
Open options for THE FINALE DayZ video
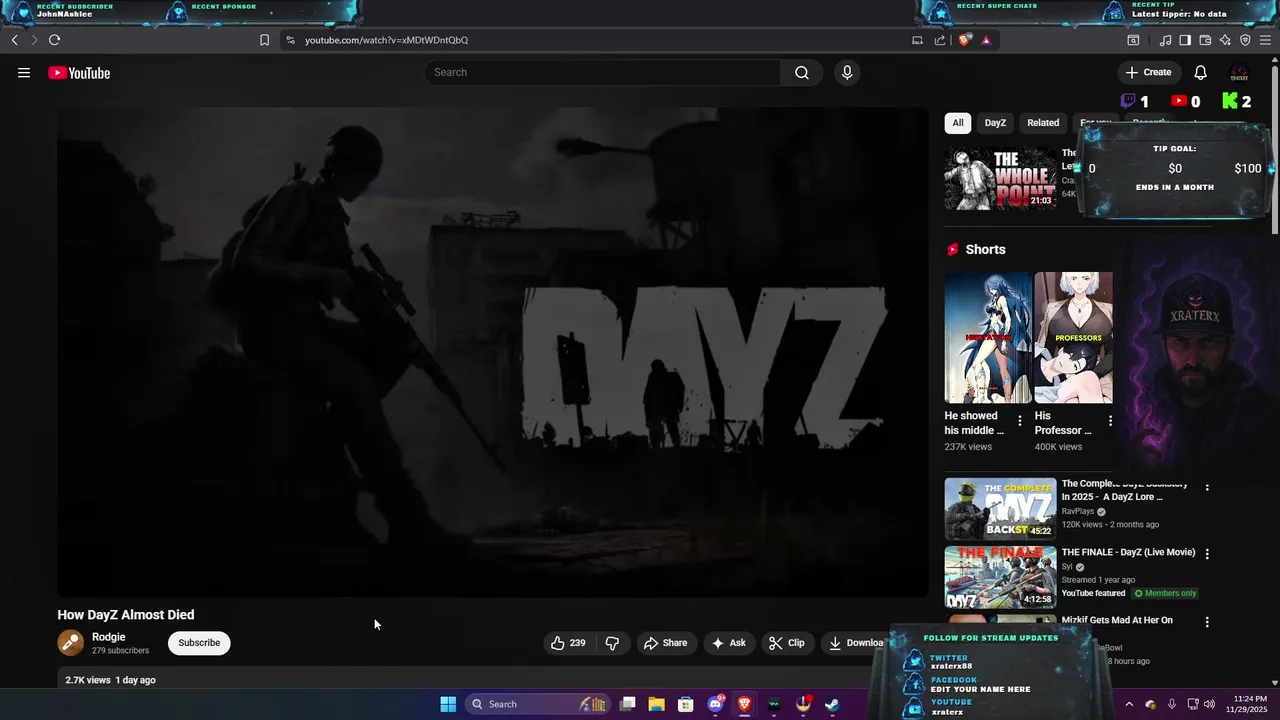pyautogui.click(x=1207, y=554)
